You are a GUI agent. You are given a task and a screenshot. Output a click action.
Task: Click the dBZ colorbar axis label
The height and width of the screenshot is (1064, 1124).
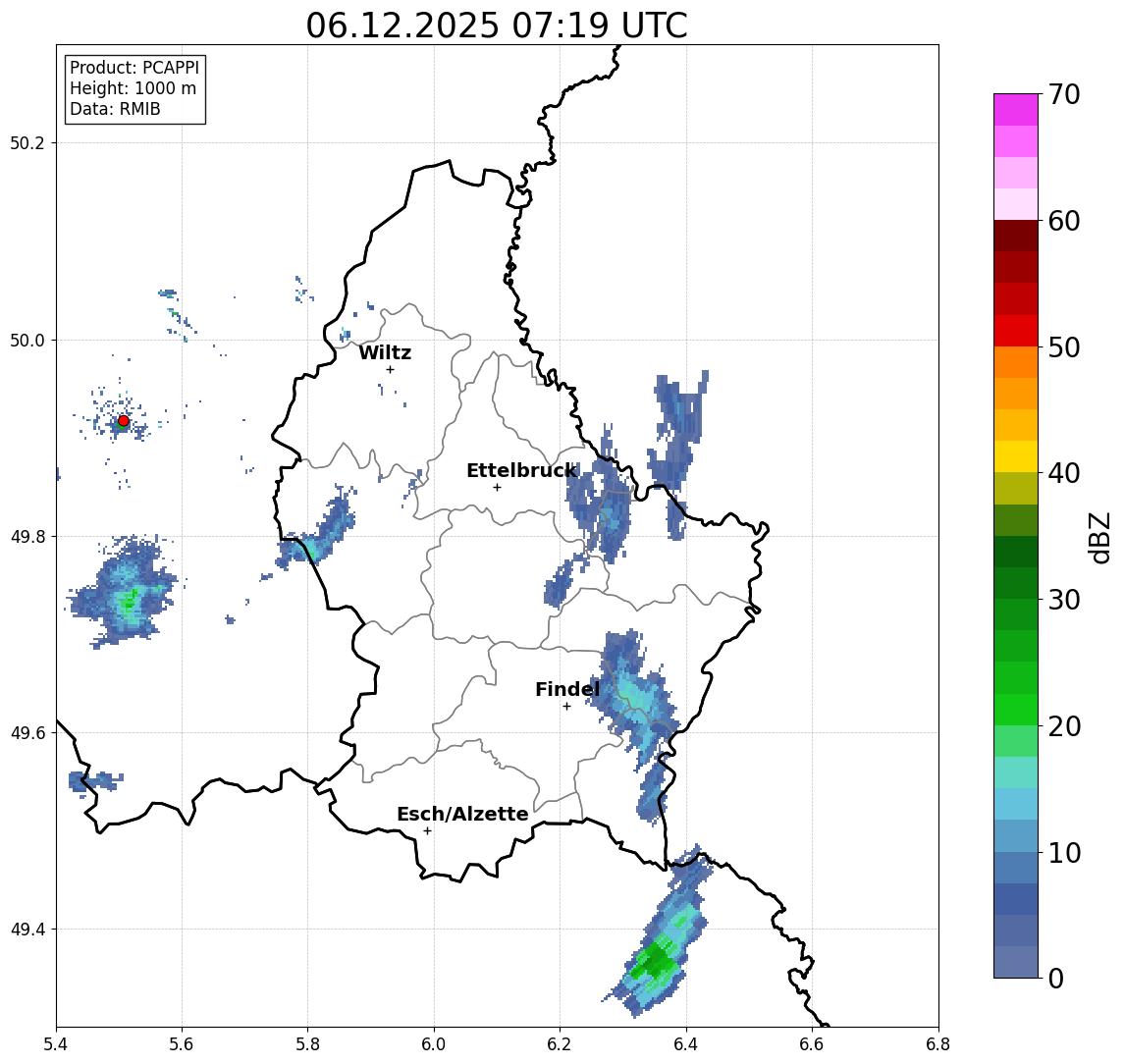(x=1098, y=538)
